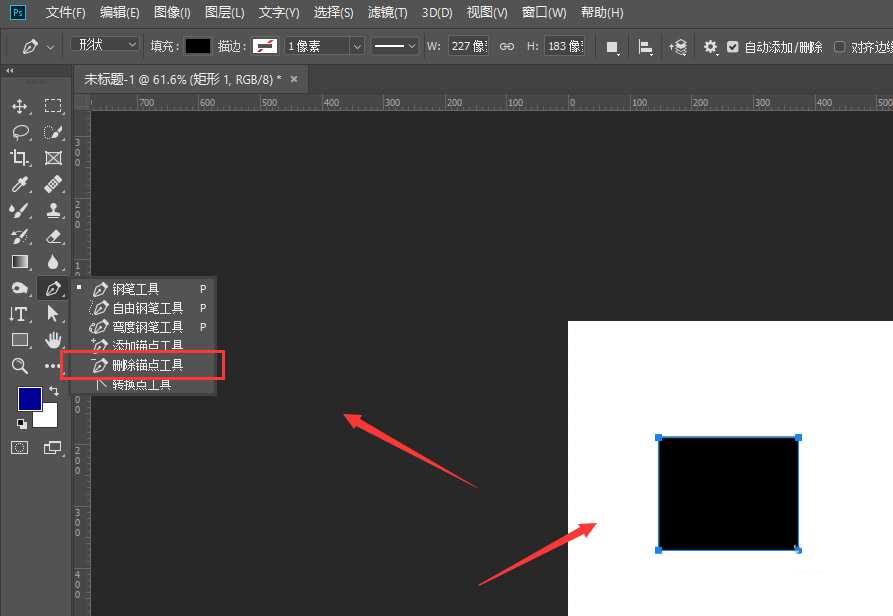The width and height of the screenshot is (893, 616).
Task: Select the Clone Stamp tool
Action: [x=53, y=210]
